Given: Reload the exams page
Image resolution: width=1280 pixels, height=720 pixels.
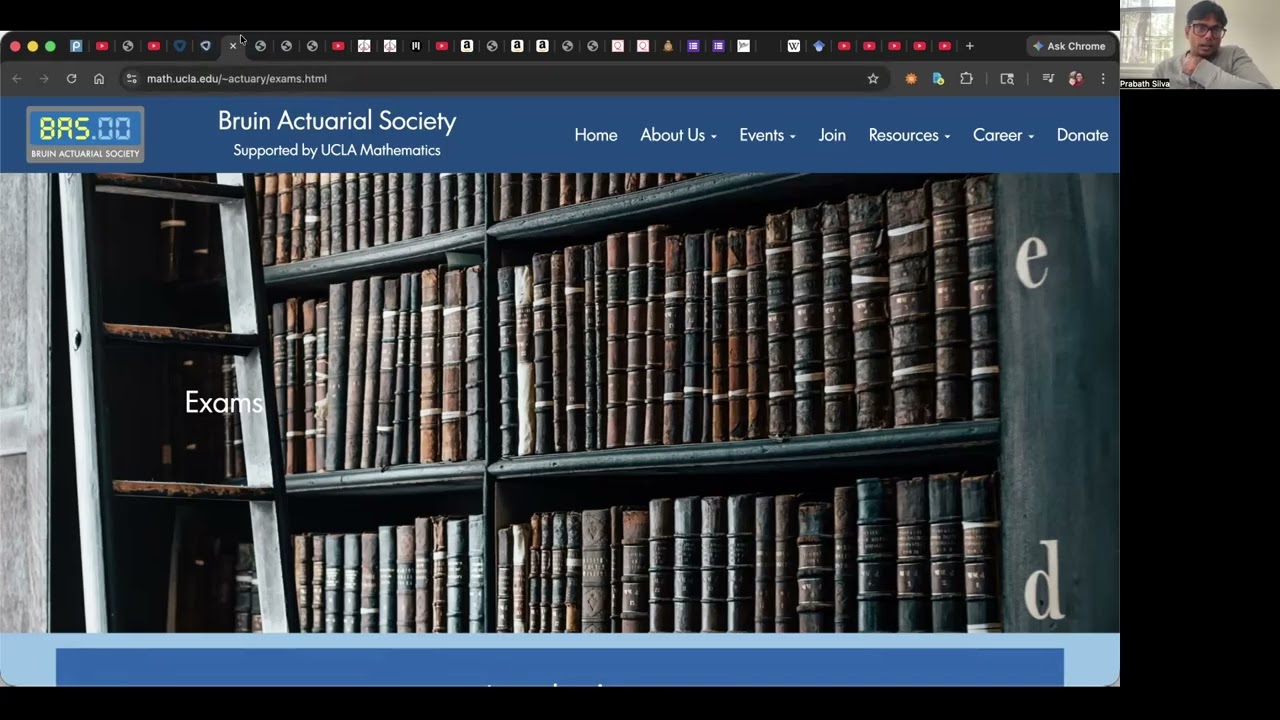Looking at the screenshot, I should tap(71, 78).
